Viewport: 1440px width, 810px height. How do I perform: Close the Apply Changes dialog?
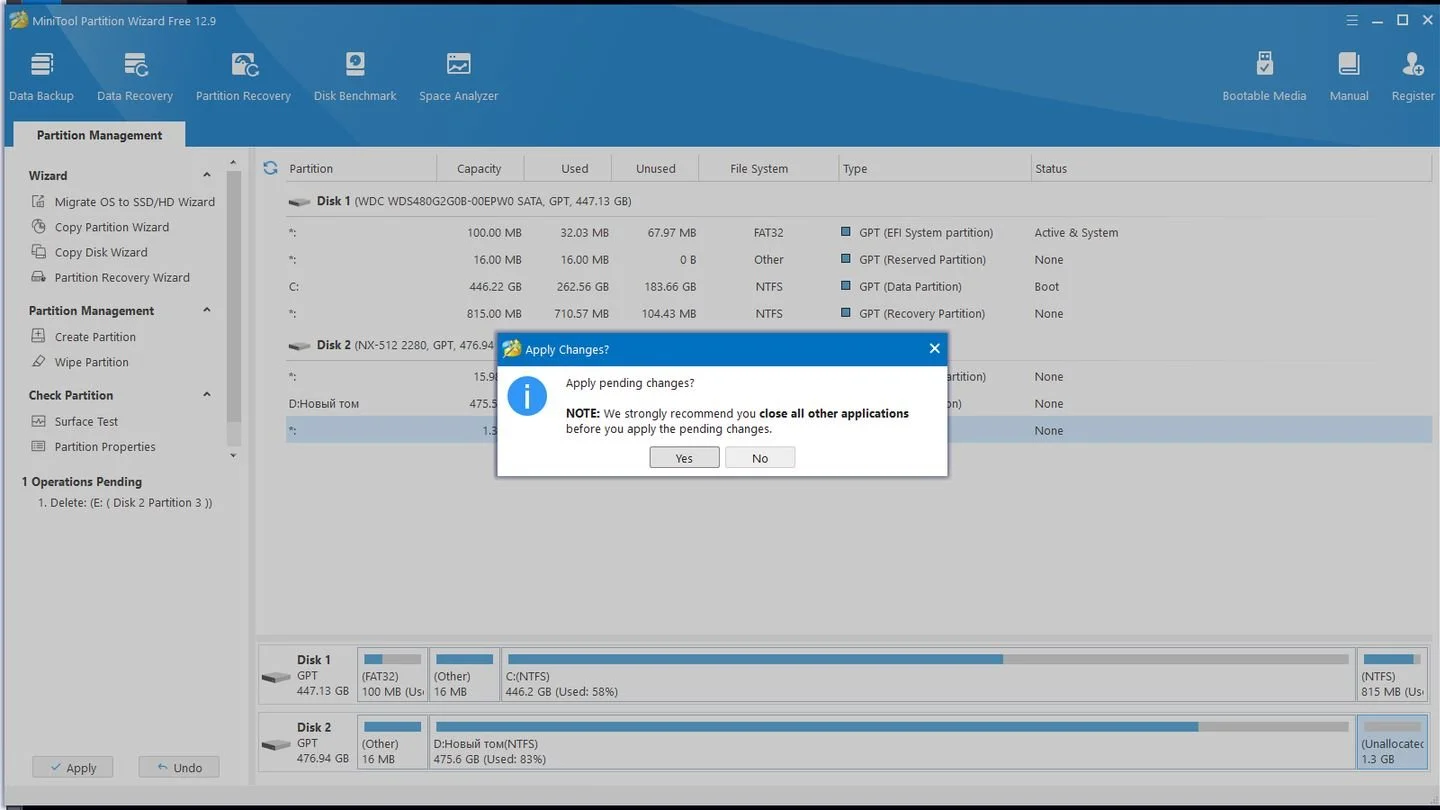pos(934,349)
